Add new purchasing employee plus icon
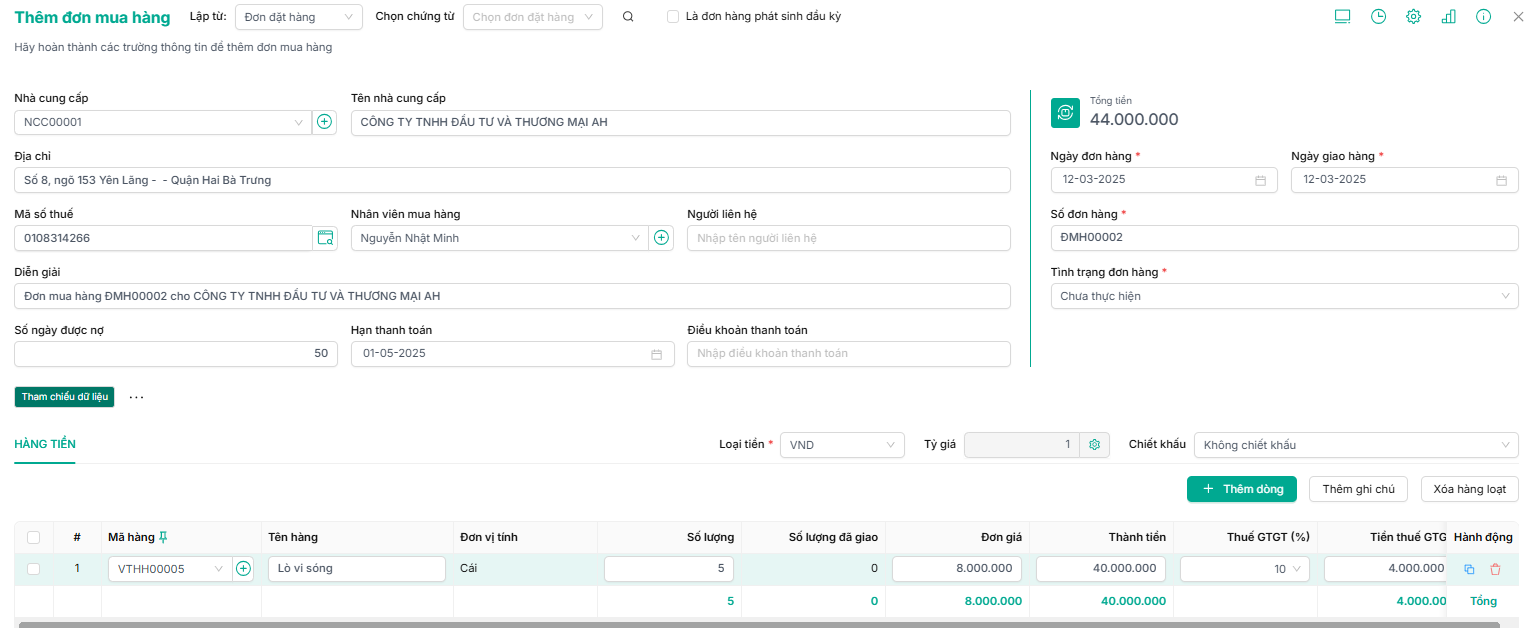The image size is (1528, 628). (x=661, y=238)
